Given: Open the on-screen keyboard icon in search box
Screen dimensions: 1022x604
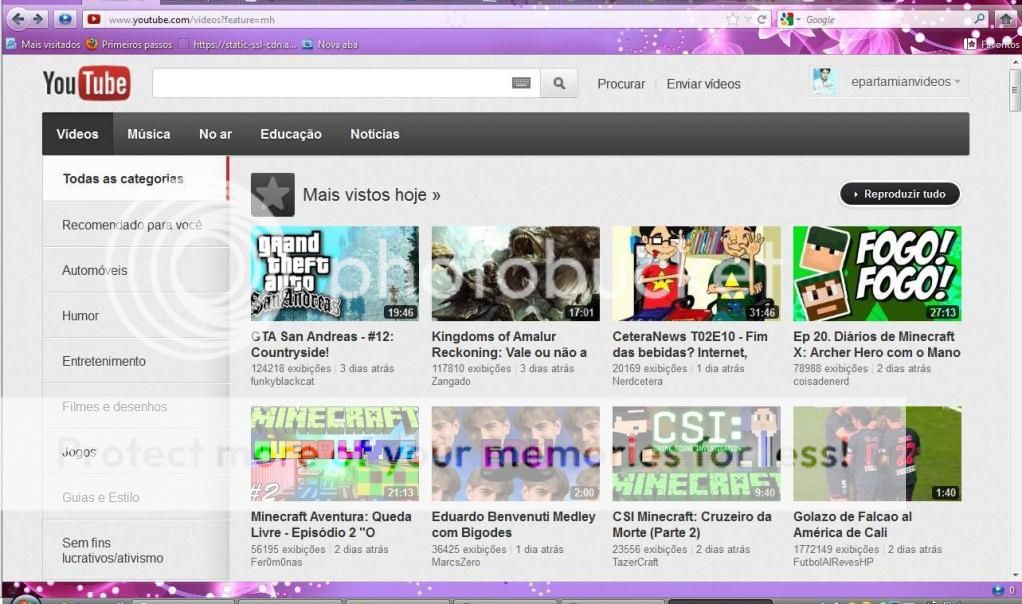Looking at the screenshot, I should [x=521, y=84].
